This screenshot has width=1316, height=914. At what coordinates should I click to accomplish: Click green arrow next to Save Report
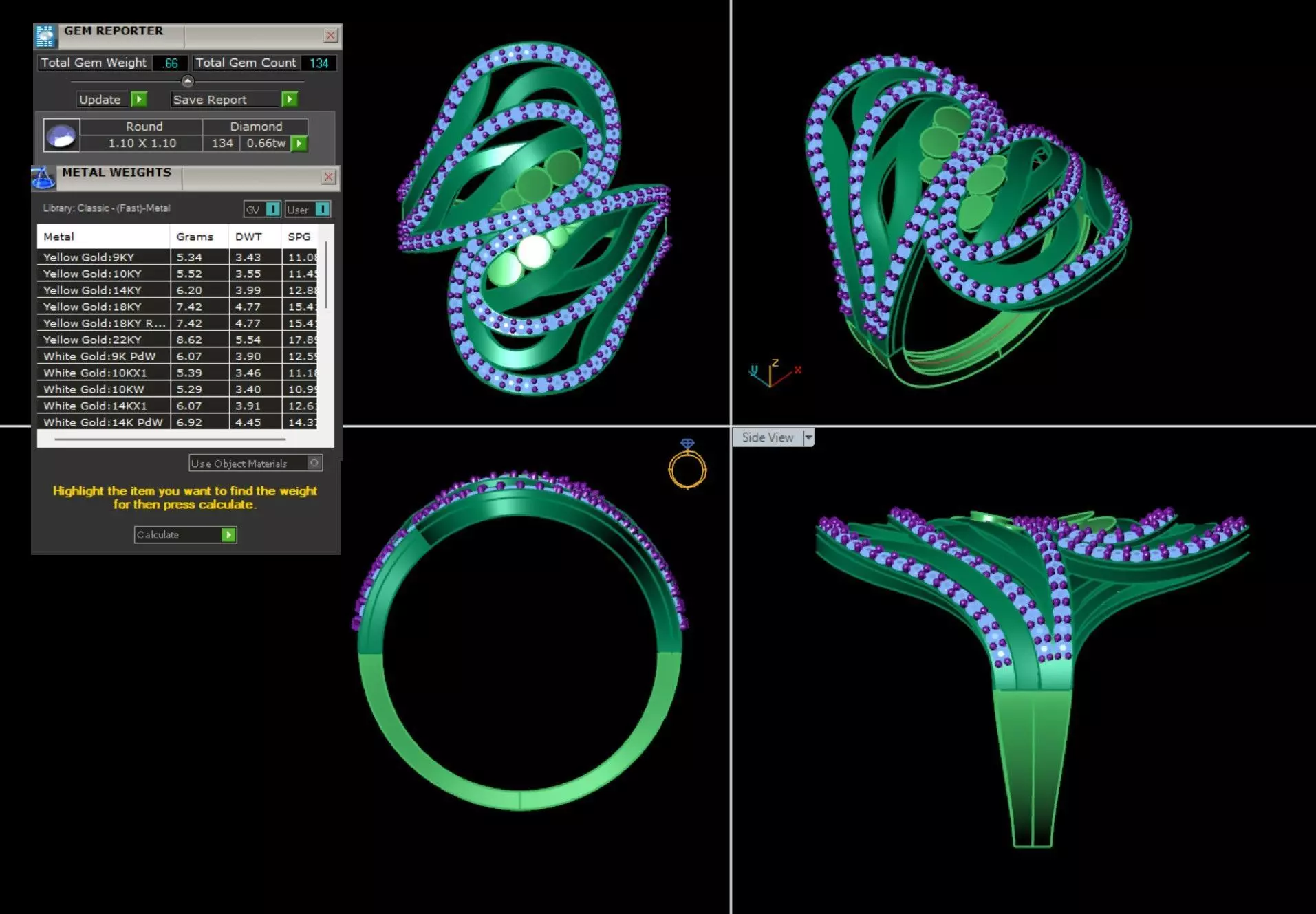click(x=290, y=100)
